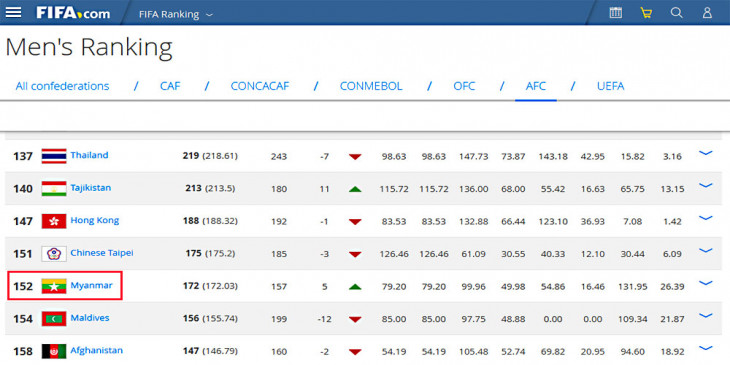This screenshot has width=730, height=365.
Task: Click Maldives' value 109.34
Action: 634,319
